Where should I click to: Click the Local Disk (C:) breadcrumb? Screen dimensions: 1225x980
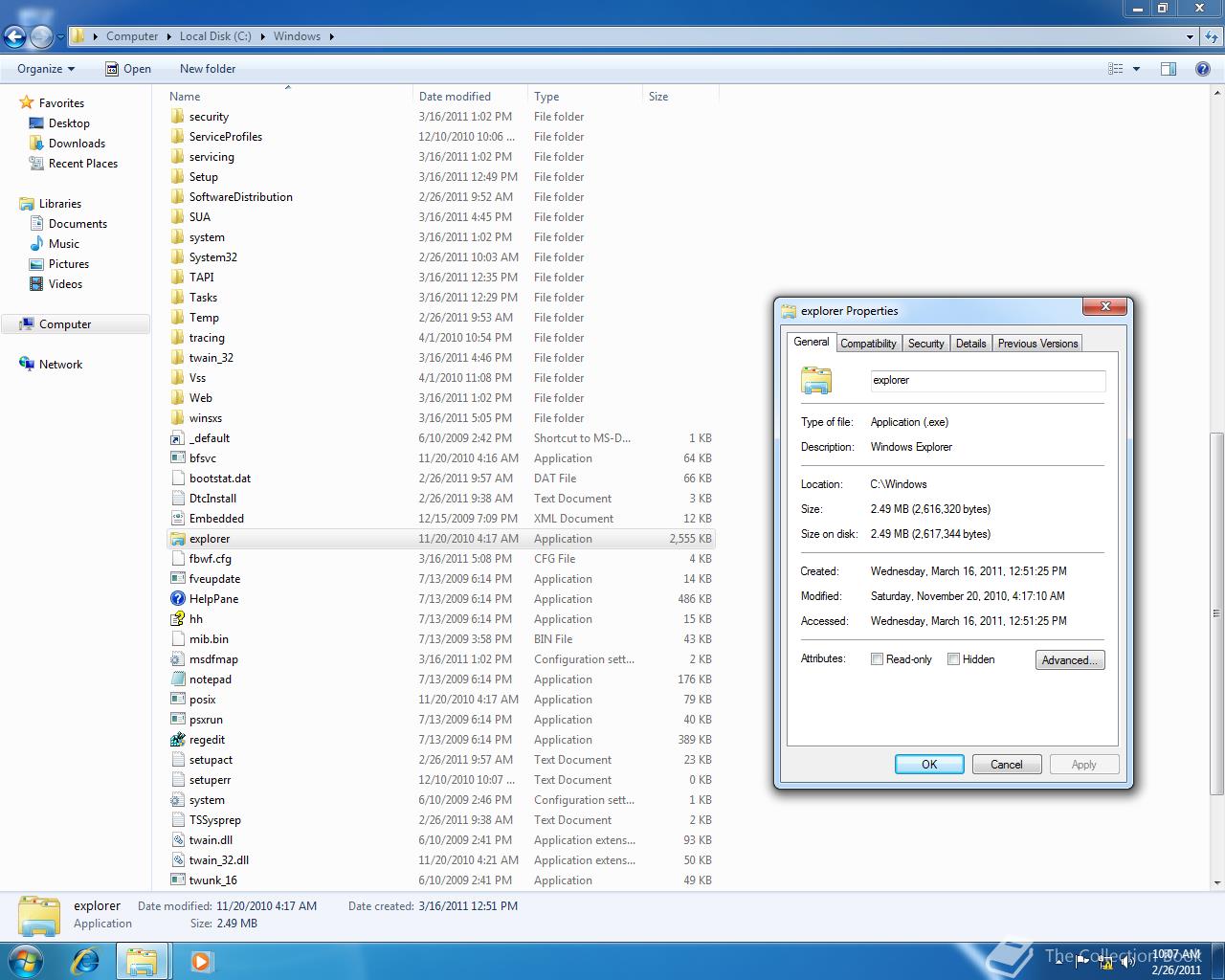pyautogui.click(x=215, y=36)
